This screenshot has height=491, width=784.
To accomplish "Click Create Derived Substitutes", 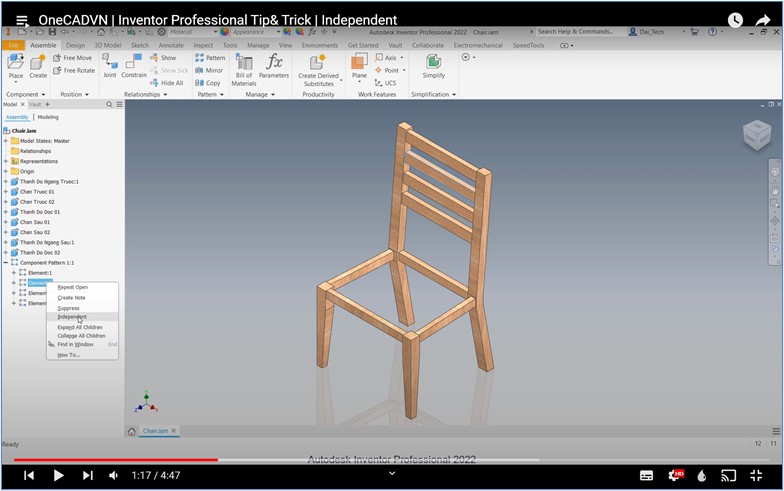I will 318,70.
